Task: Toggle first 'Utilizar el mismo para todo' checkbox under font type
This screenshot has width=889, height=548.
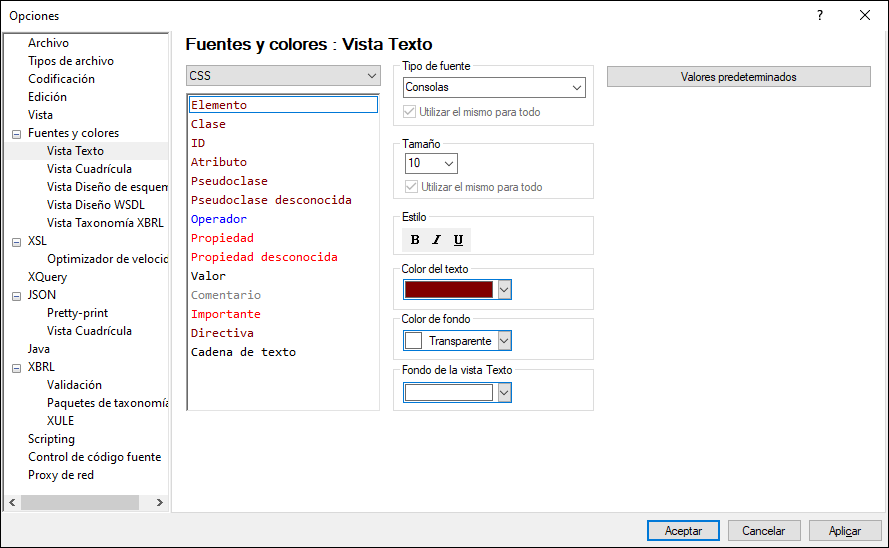Action: click(x=410, y=112)
